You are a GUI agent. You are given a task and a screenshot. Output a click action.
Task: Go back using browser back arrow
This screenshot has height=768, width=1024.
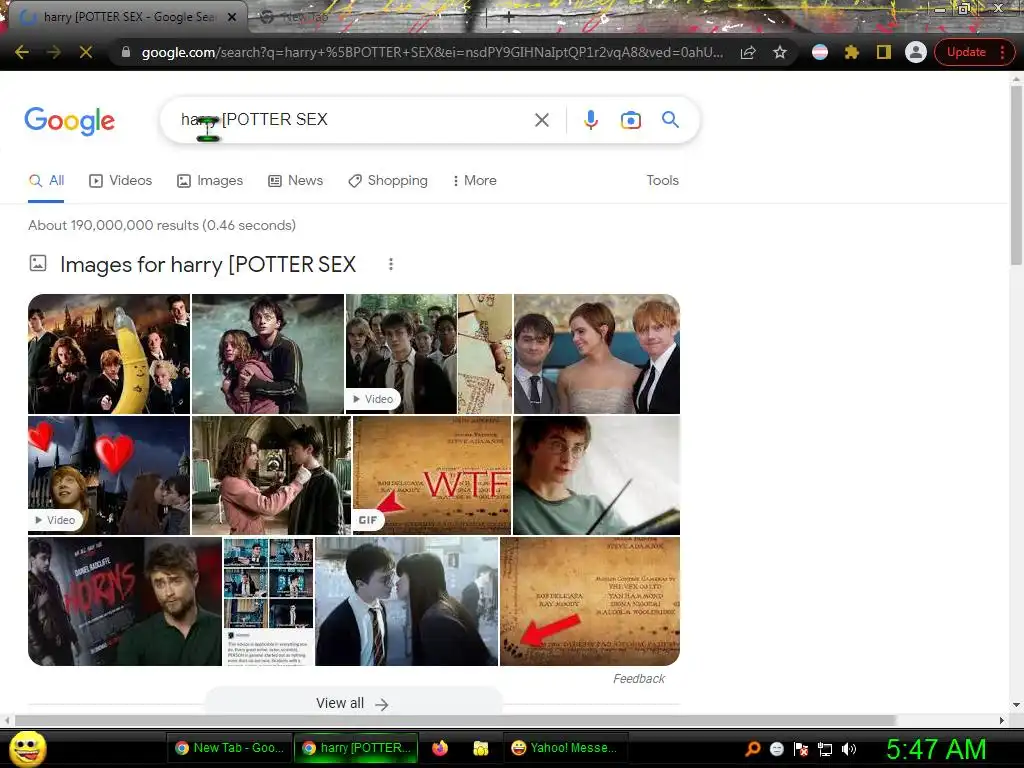click(22, 52)
